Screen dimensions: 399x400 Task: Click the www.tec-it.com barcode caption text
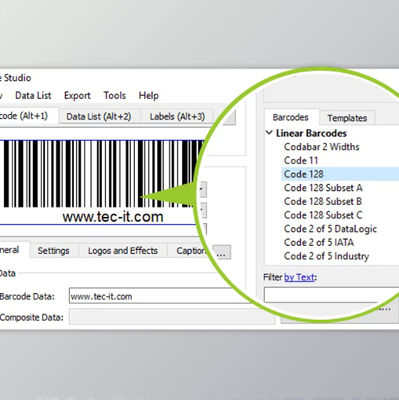(x=113, y=217)
